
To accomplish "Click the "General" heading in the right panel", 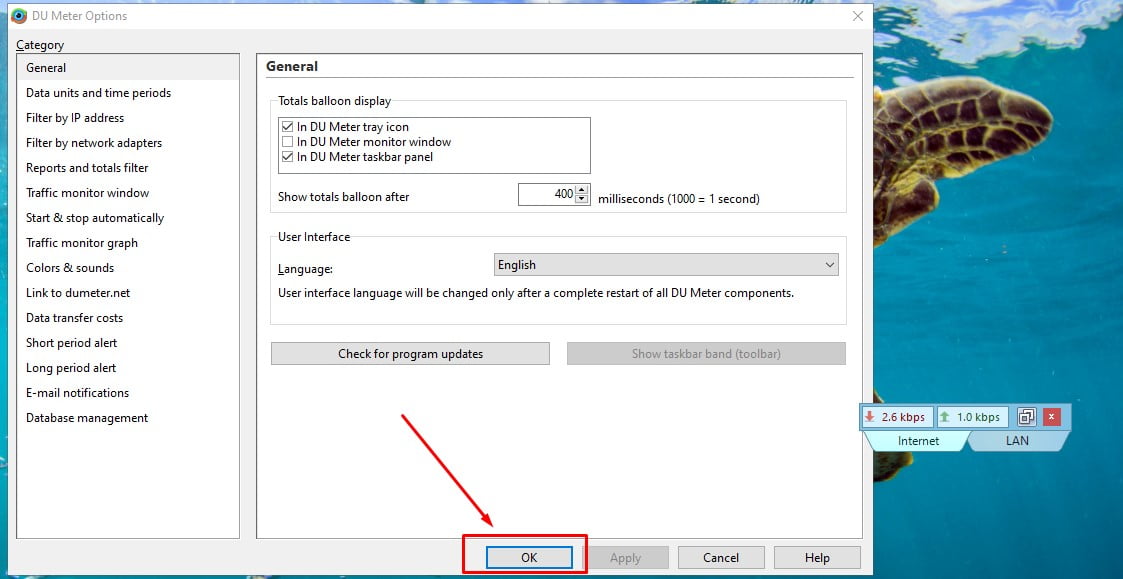I will pos(292,67).
